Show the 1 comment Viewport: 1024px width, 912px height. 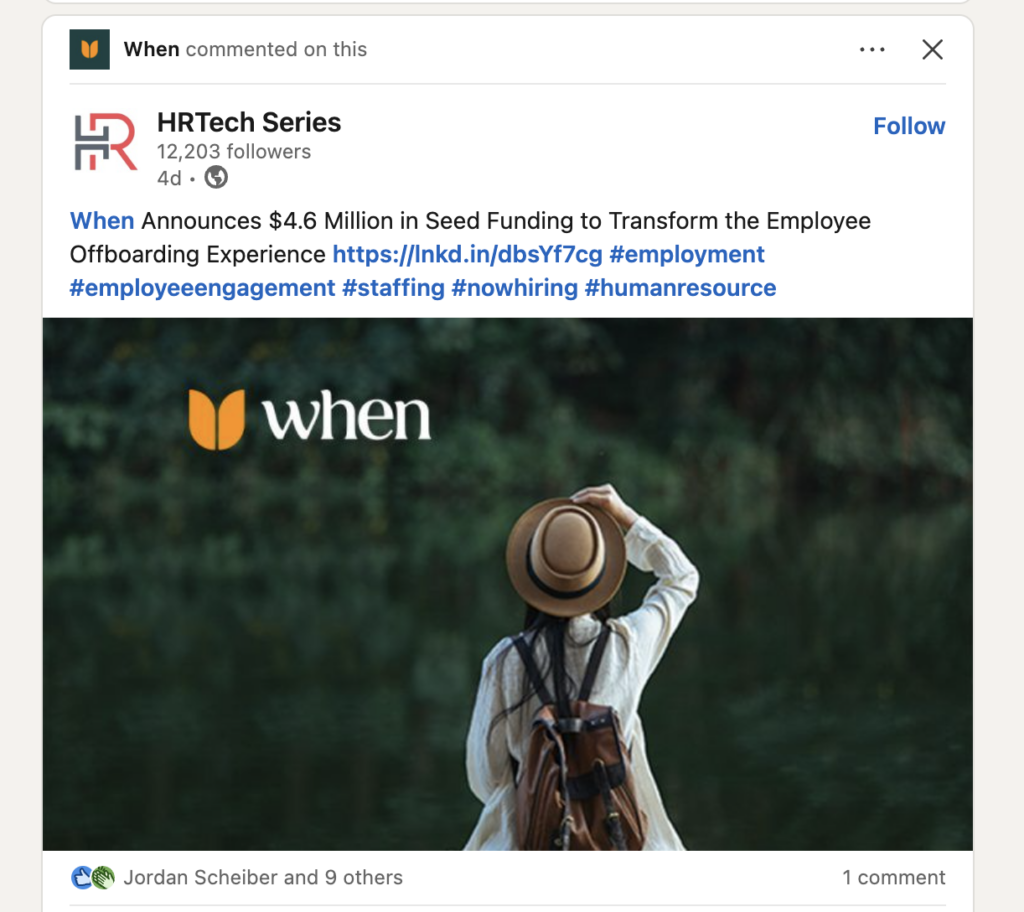(893, 877)
